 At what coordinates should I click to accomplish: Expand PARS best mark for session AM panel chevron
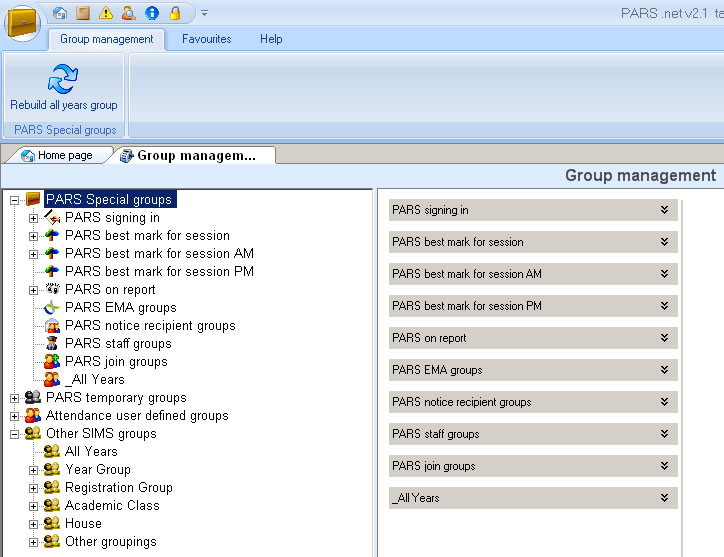click(x=664, y=273)
